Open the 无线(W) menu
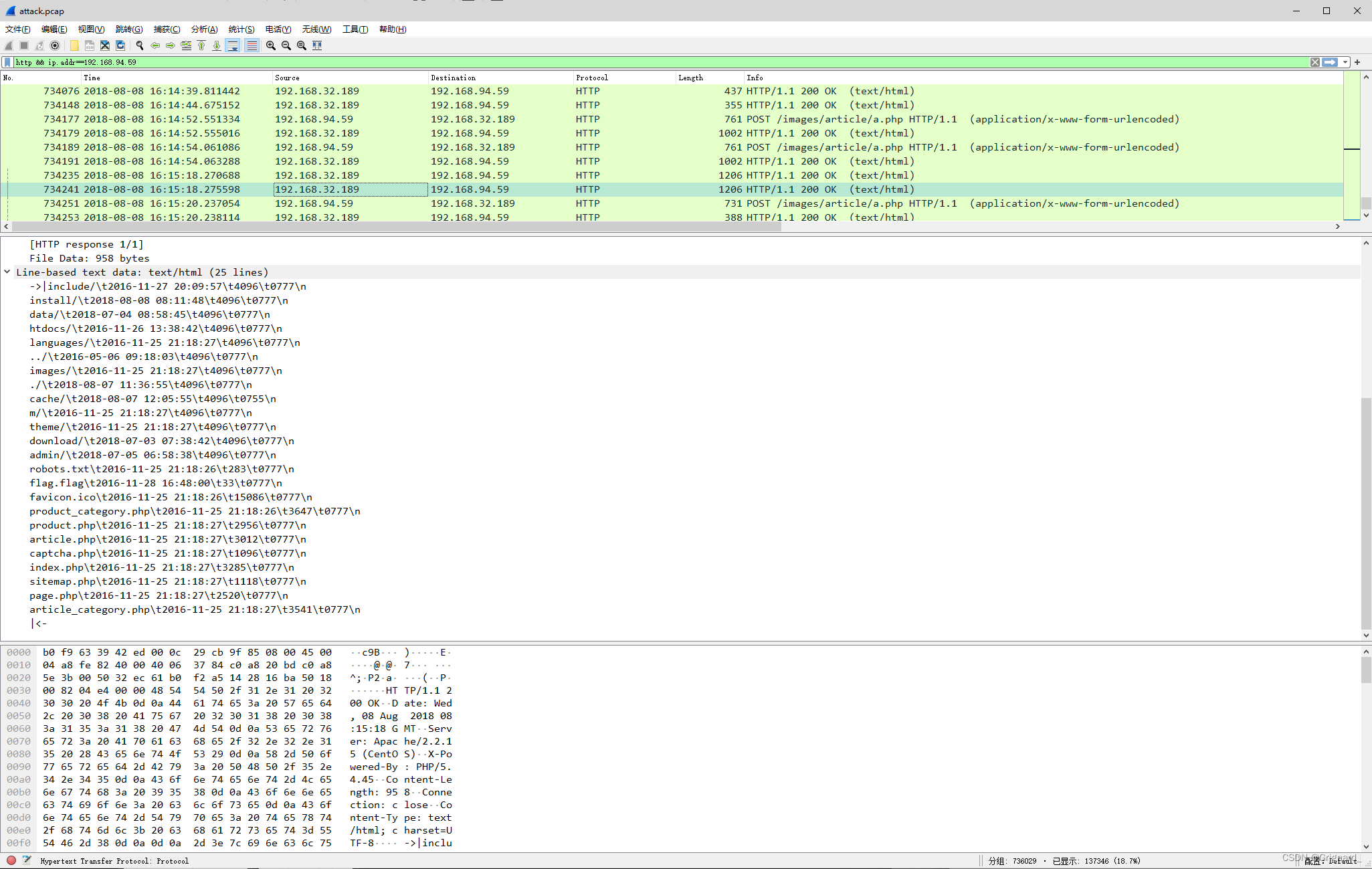Screen dimensions: 1372x869 tap(316, 29)
